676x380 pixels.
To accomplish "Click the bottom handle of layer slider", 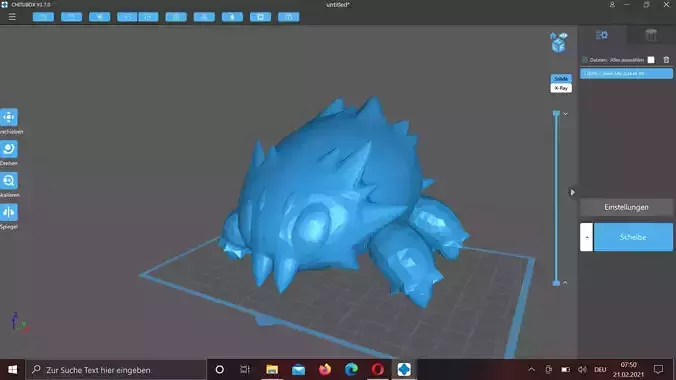I will pos(556,283).
